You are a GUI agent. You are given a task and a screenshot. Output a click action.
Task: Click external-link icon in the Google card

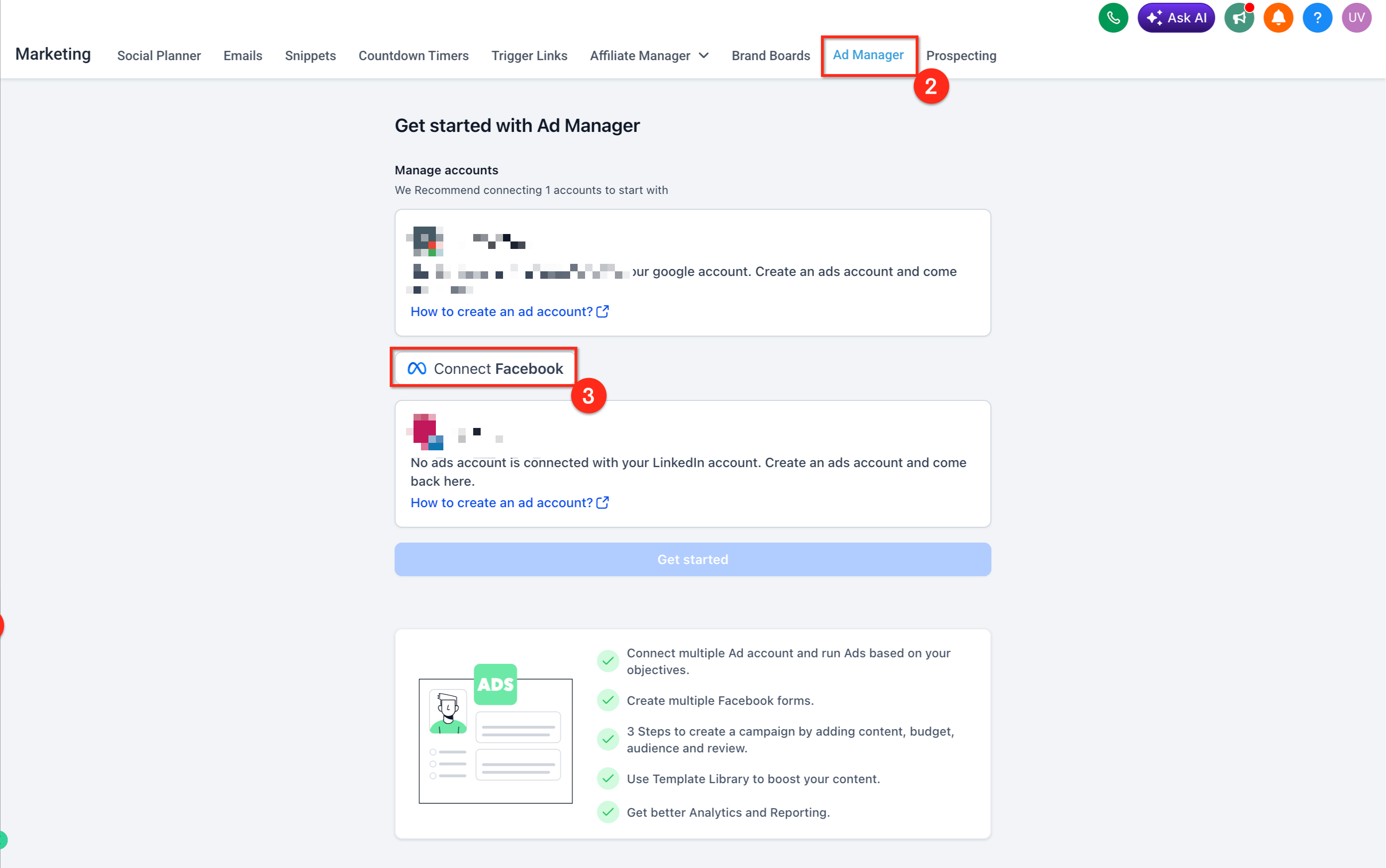click(x=602, y=311)
